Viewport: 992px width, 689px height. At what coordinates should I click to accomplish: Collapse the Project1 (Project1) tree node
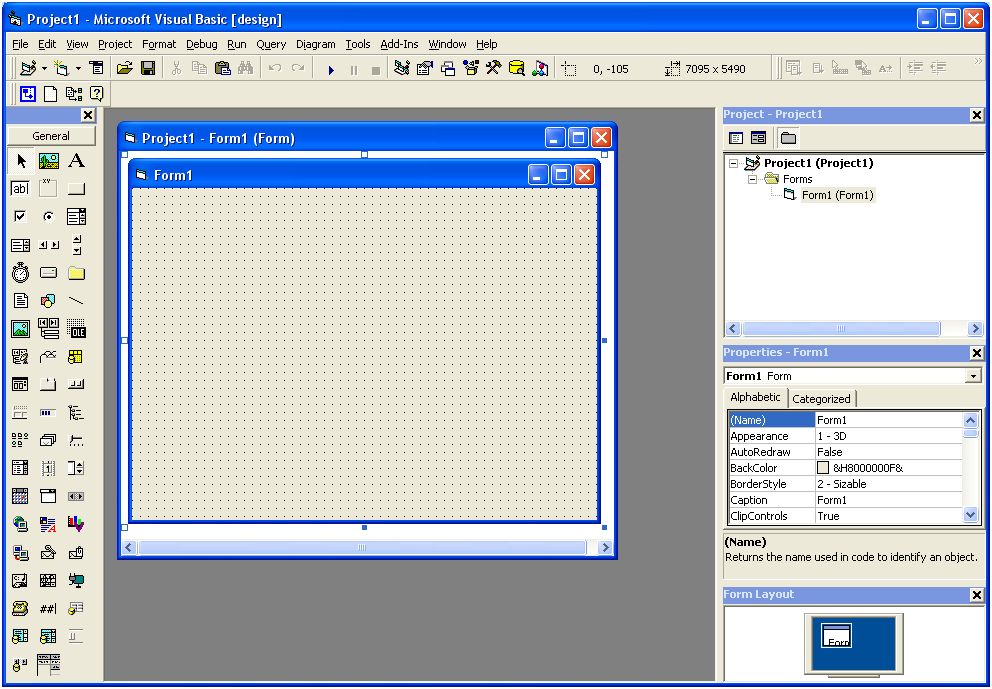(x=733, y=163)
